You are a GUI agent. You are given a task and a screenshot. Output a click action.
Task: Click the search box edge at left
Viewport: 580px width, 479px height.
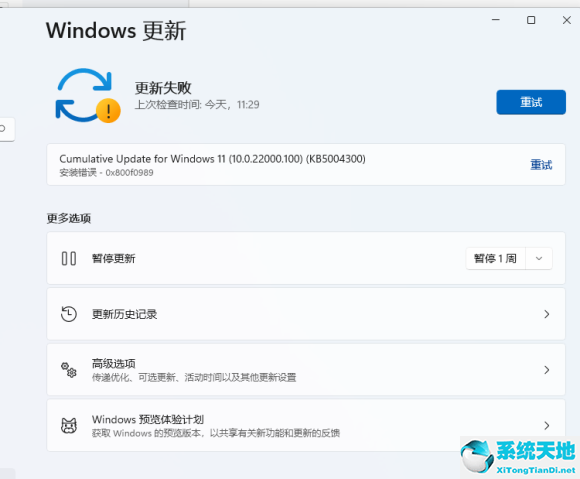pos(7,129)
